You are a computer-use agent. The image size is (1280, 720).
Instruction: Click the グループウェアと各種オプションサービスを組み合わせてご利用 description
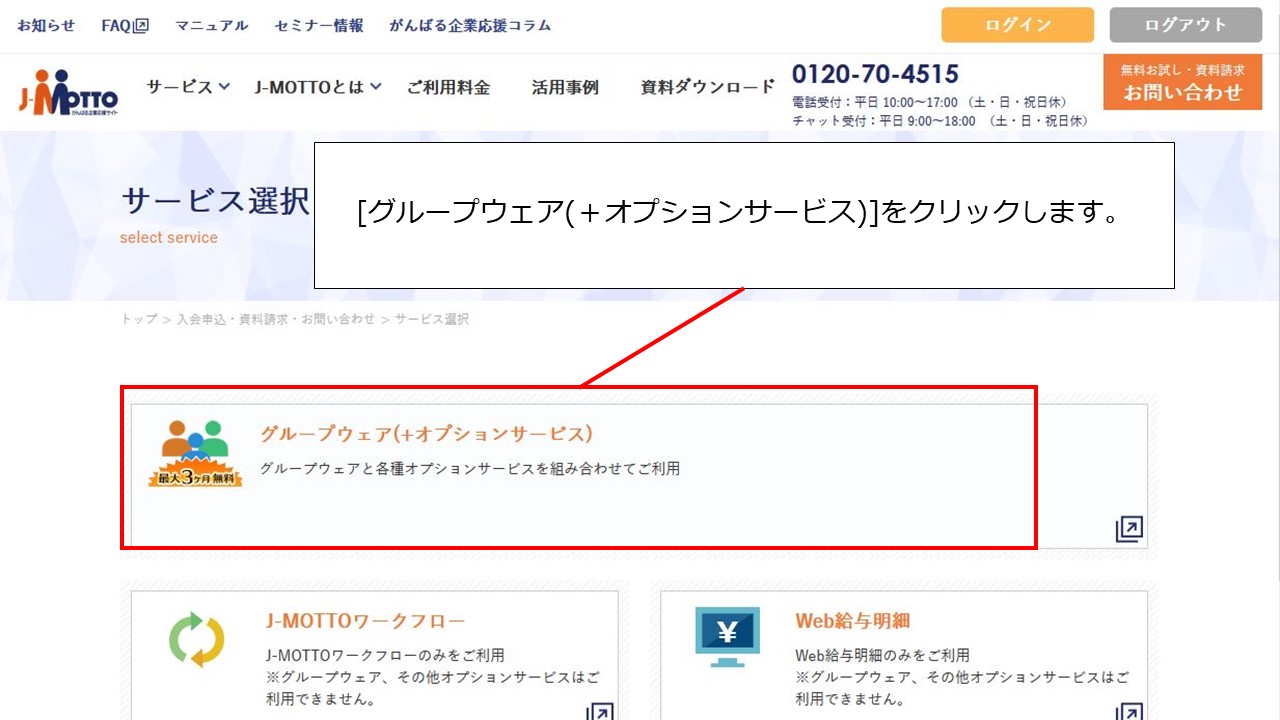[470, 468]
